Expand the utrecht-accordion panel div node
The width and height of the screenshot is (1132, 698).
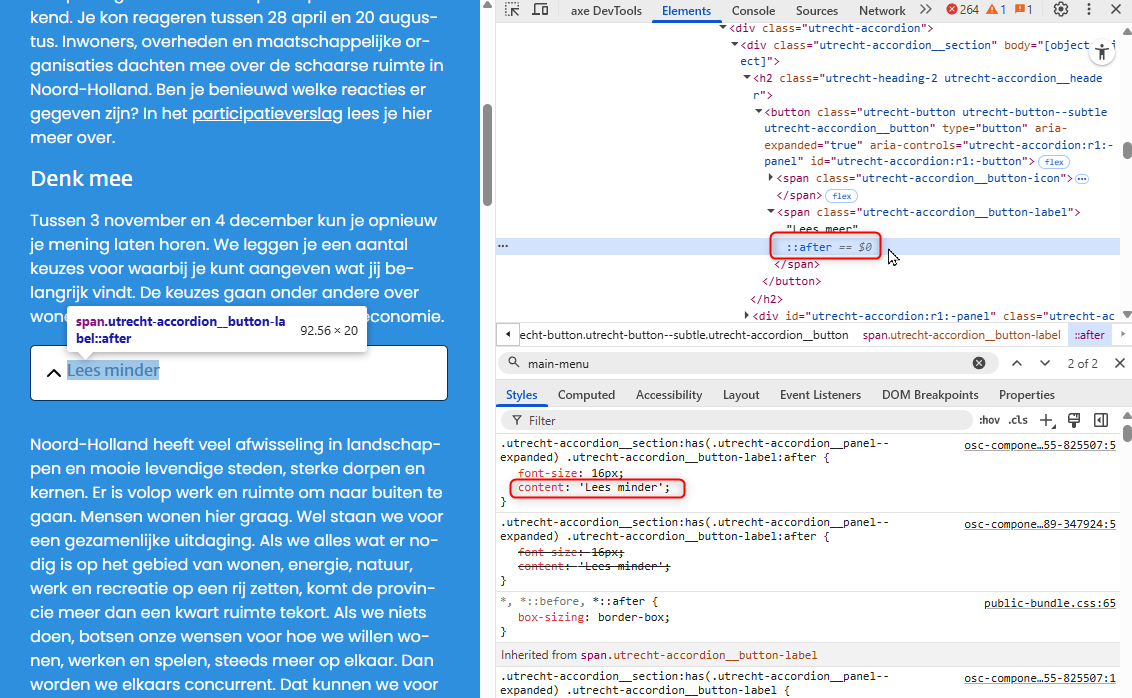coord(747,316)
